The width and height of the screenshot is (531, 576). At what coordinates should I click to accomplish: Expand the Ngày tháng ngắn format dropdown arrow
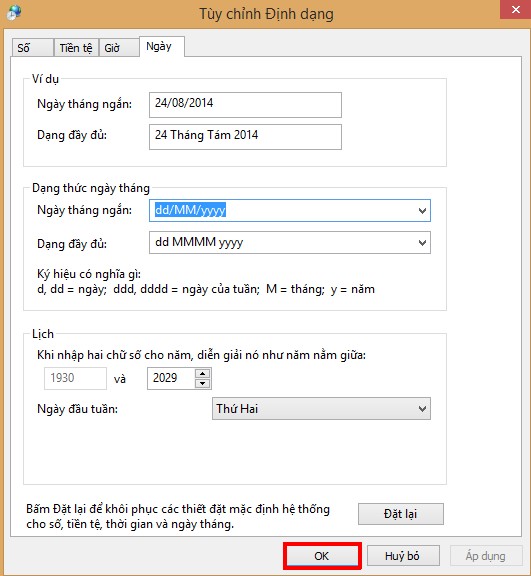point(422,210)
